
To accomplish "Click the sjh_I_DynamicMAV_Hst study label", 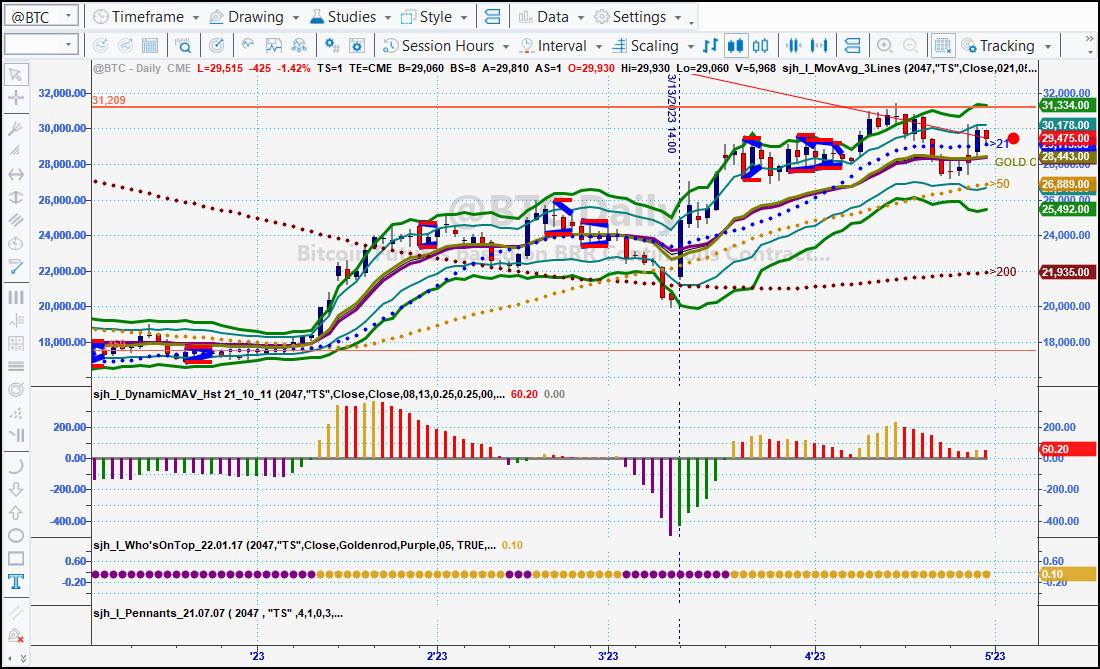I will [299, 394].
